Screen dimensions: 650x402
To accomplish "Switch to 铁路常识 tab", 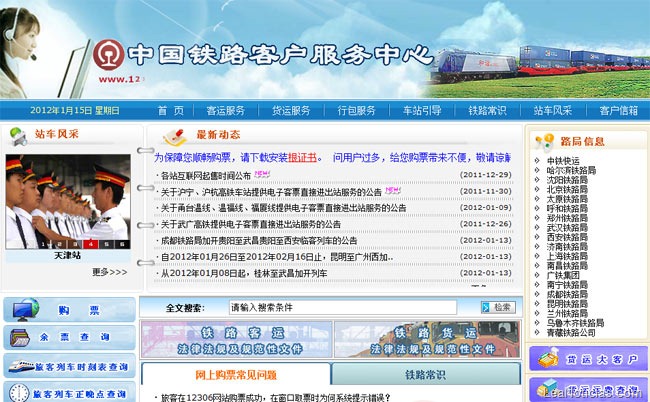I will [426, 375].
